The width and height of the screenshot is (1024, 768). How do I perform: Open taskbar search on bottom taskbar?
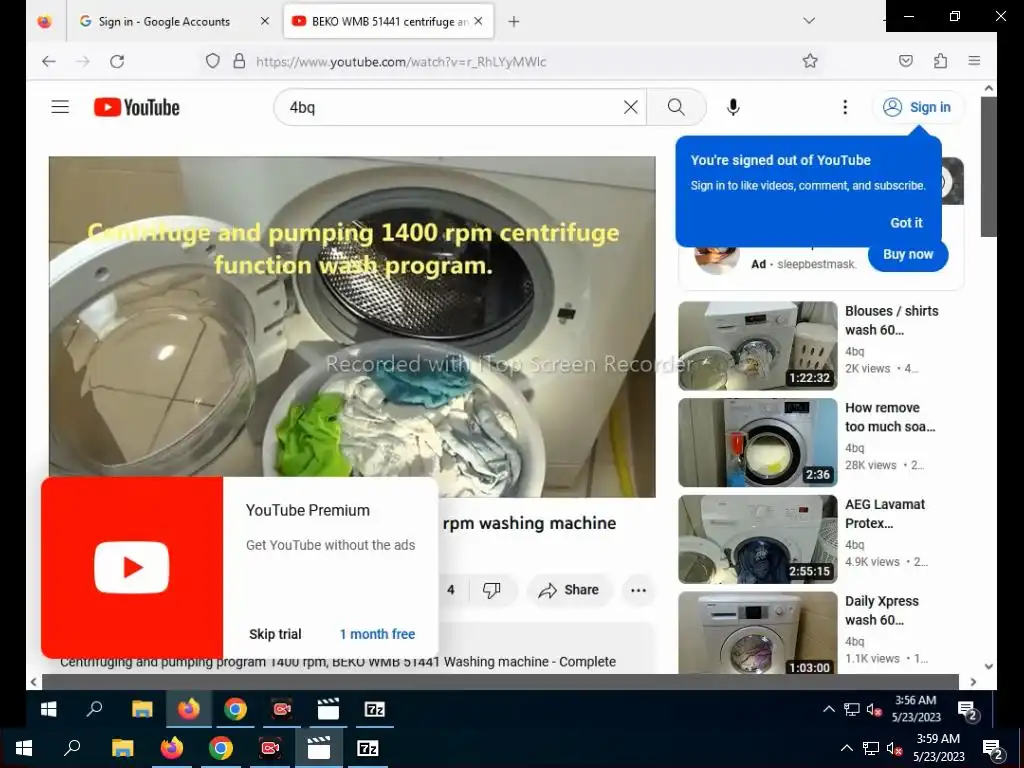pyautogui.click(x=72, y=748)
